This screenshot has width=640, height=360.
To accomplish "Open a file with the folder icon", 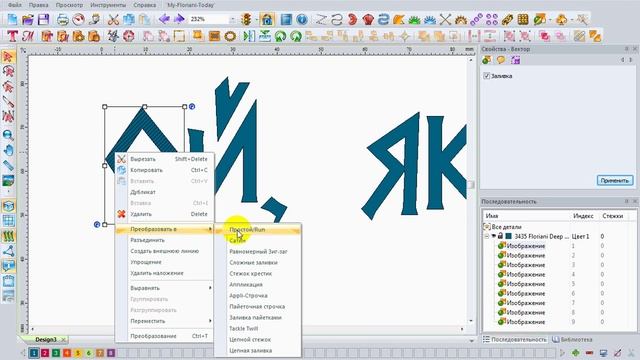I will click(28, 19).
